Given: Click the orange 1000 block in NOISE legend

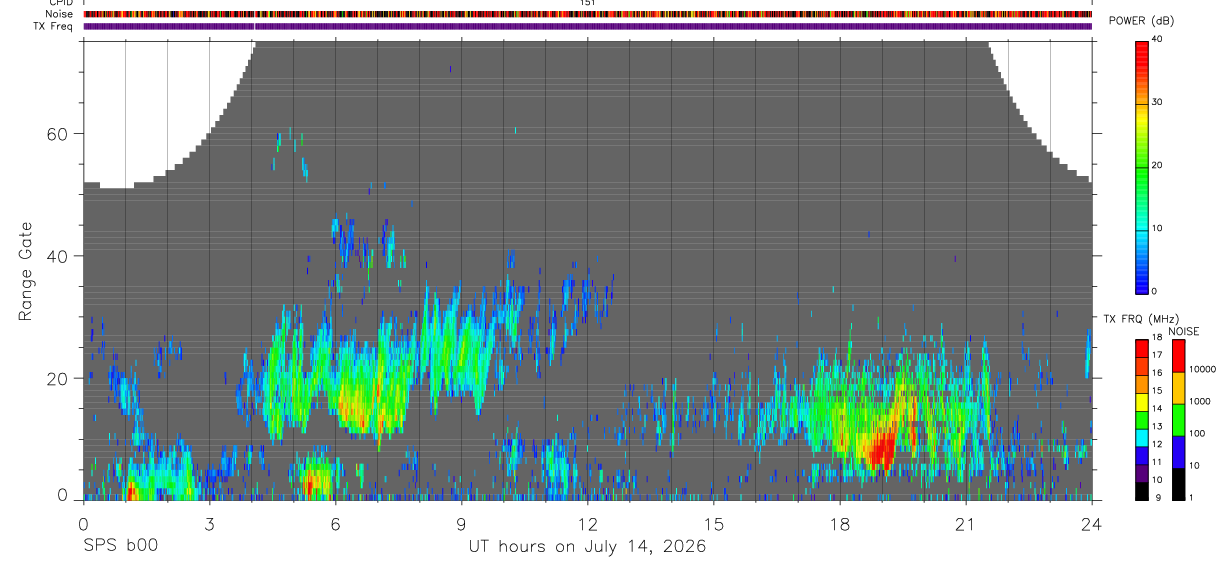Looking at the screenshot, I should click(1178, 388).
